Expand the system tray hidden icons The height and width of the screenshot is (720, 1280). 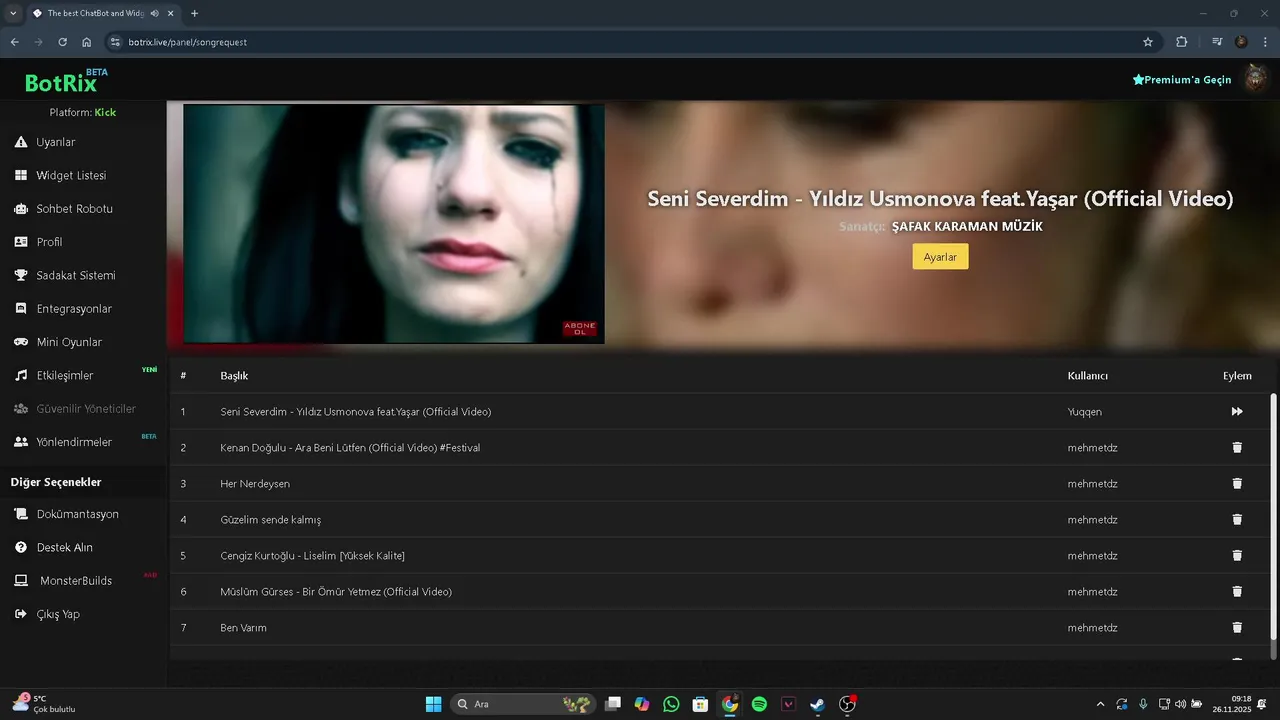(x=1101, y=704)
